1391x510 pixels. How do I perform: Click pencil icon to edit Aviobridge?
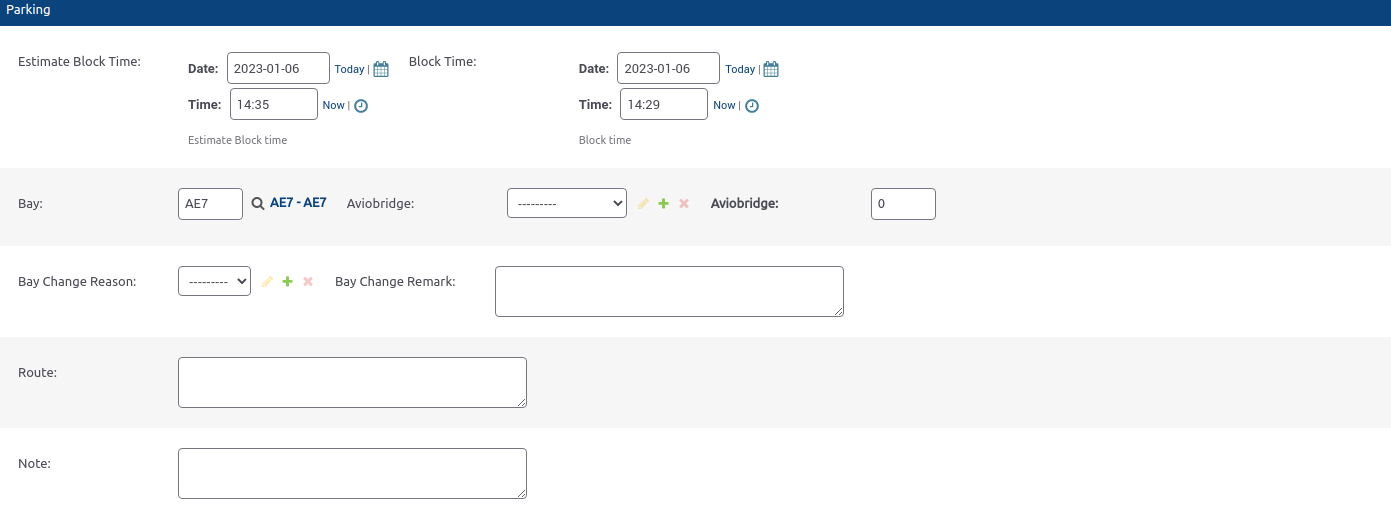643,203
